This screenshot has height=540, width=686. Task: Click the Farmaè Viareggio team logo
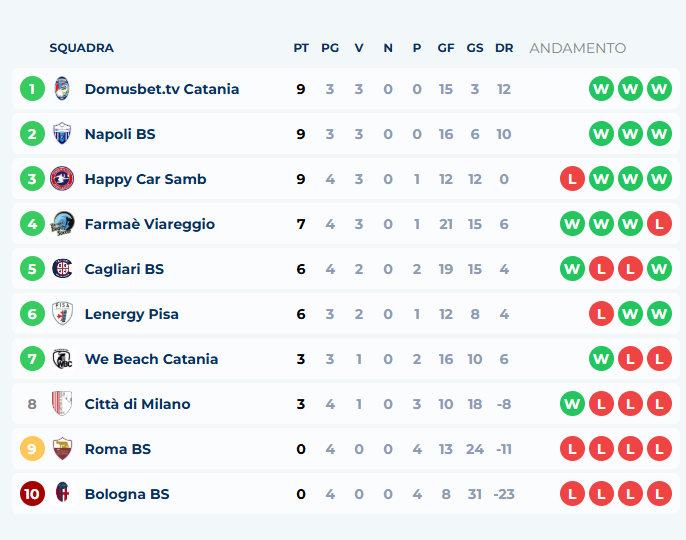62,224
